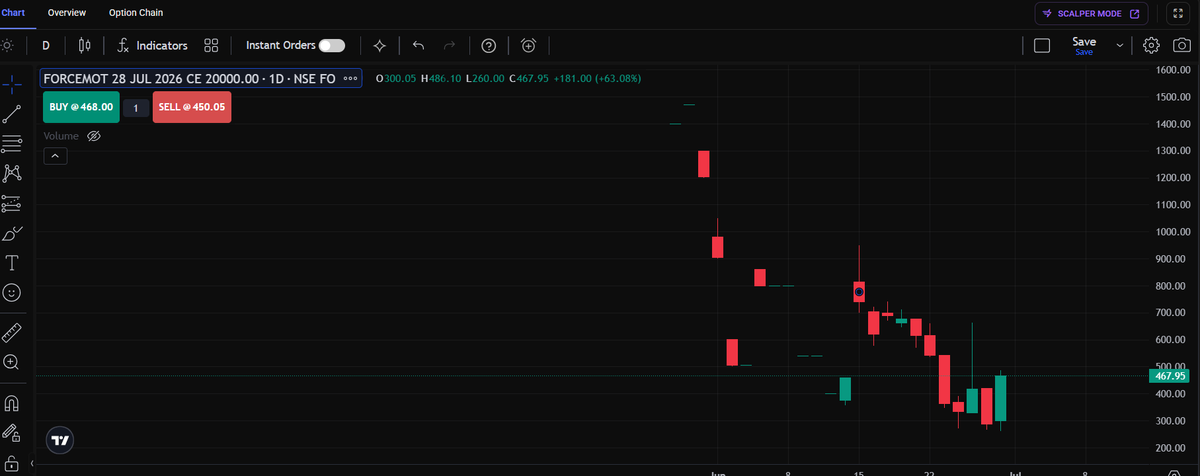Screen dimensions: 1200x476
Task: Create a new alert with alarm icon
Action: tap(528, 45)
